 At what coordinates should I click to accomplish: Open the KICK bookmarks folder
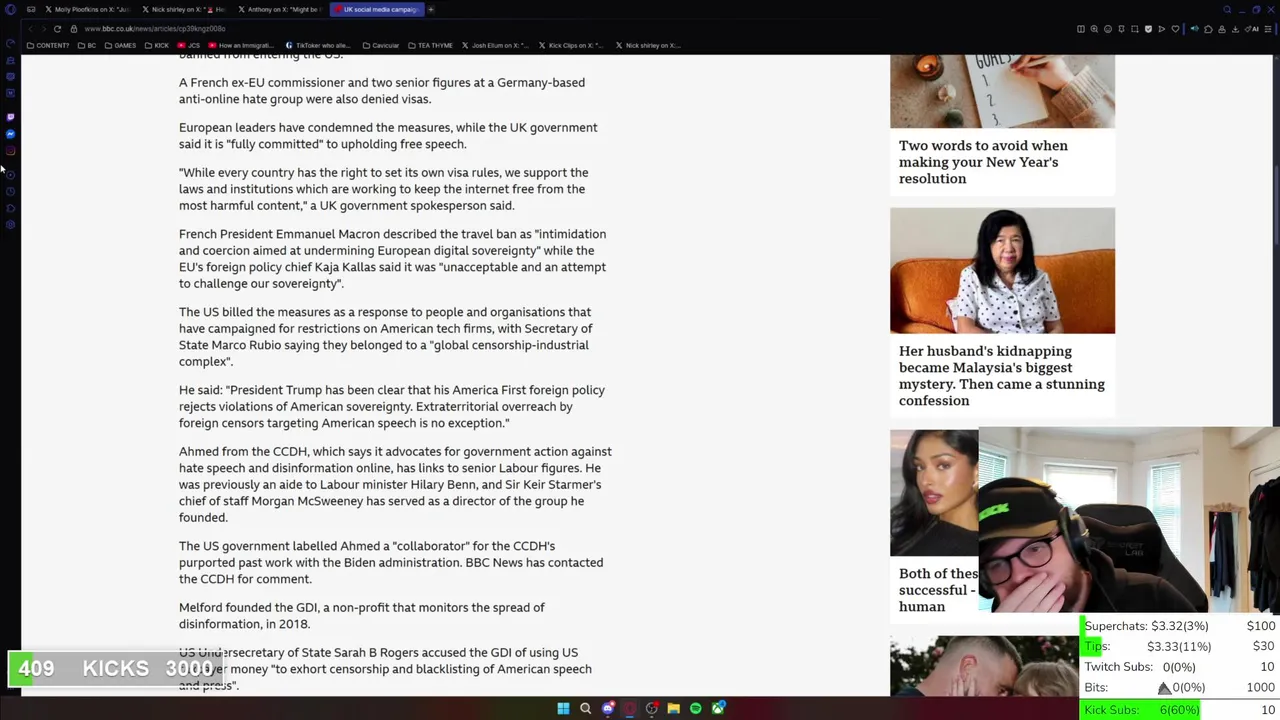[x=157, y=45]
